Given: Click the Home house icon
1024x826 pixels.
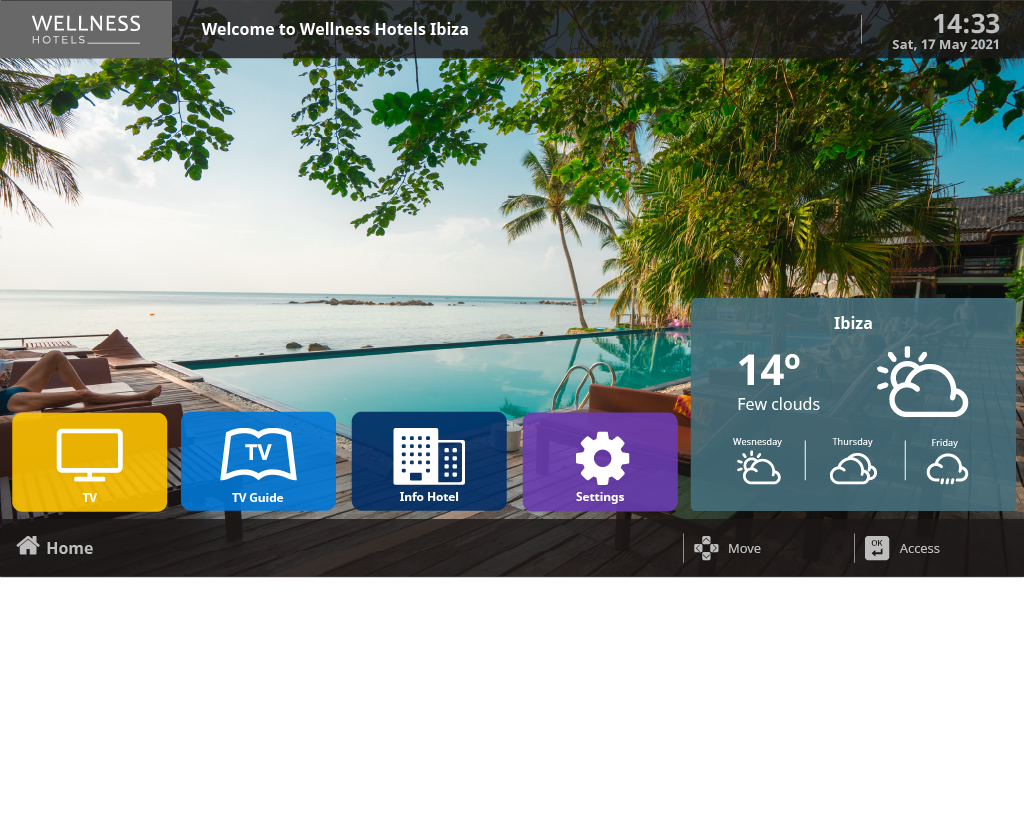Looking at the screenshot, I should (28, 546).
